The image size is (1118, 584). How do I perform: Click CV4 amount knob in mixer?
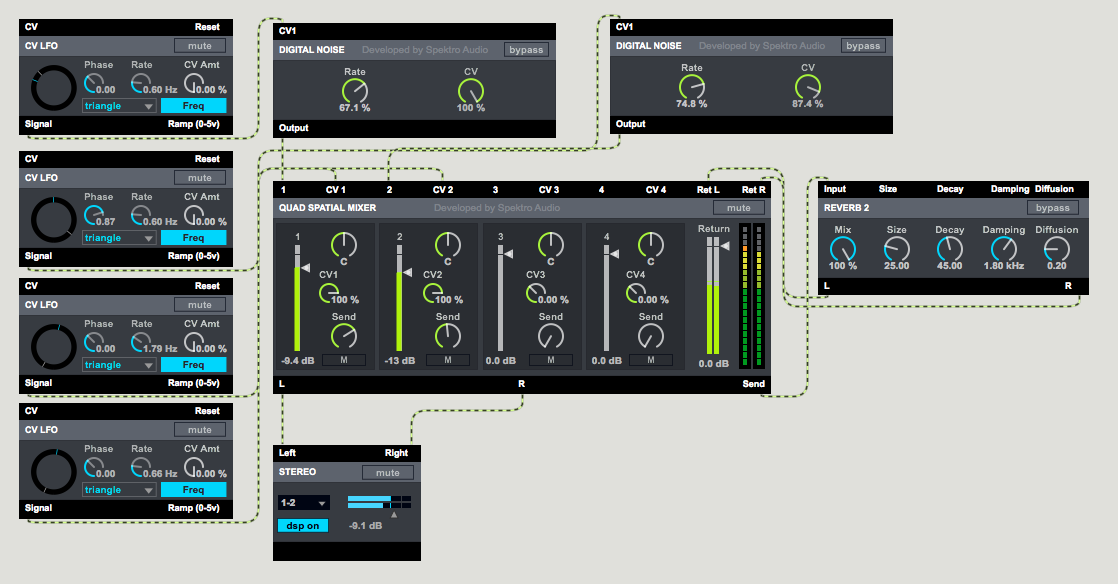click(635, 292)
